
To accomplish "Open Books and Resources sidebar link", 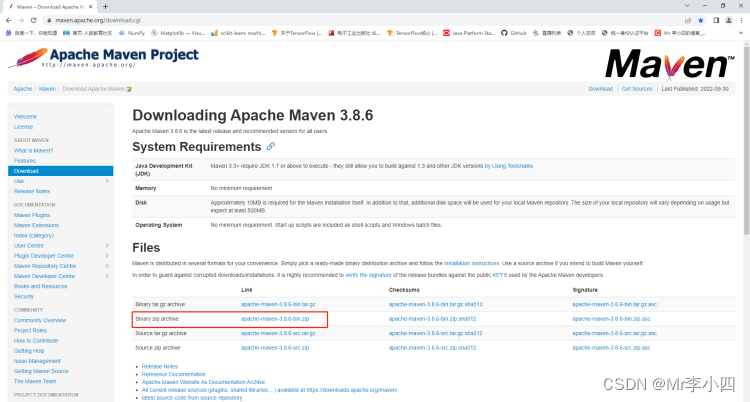I will coord(41,286).
